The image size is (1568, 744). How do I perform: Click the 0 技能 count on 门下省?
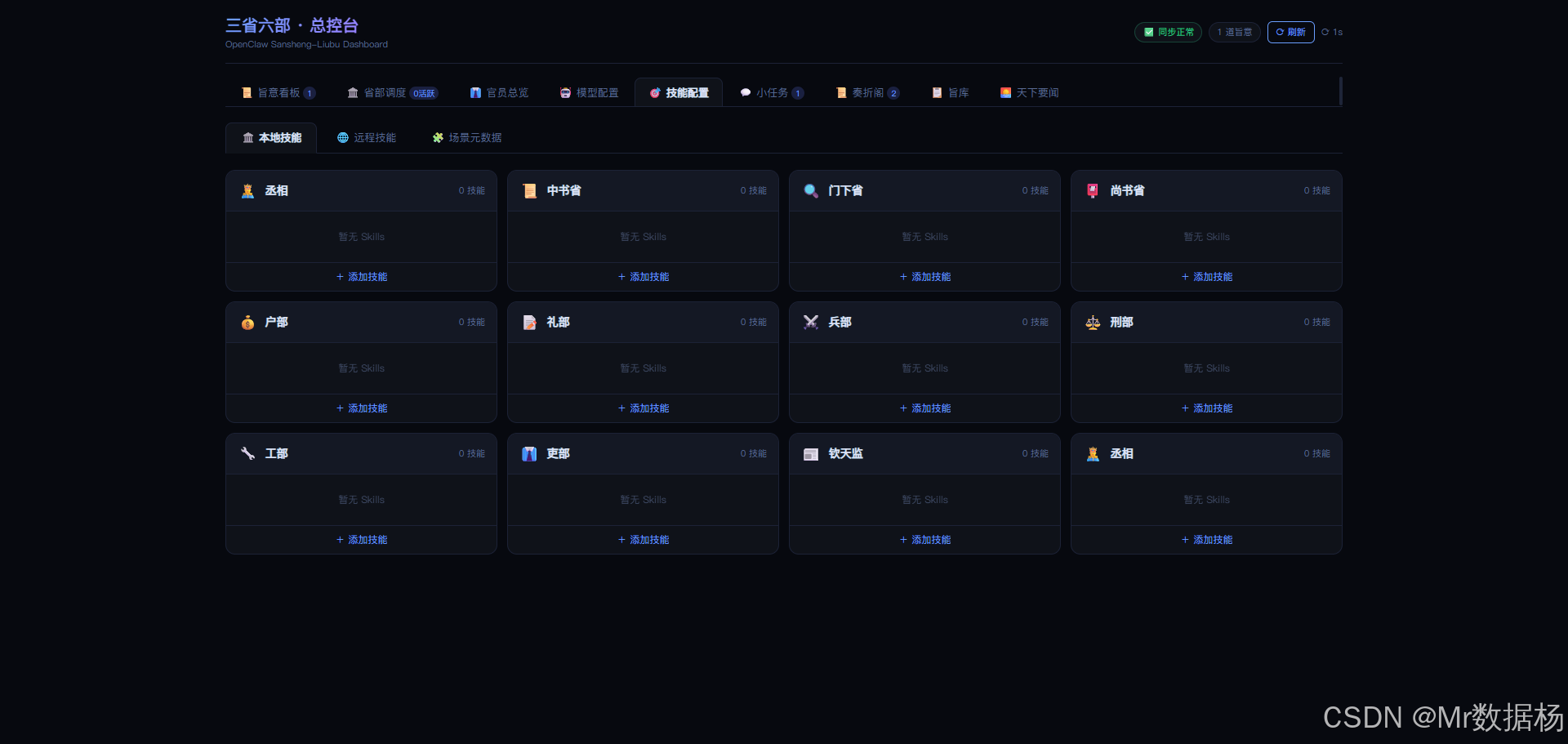coord(1035,191)
